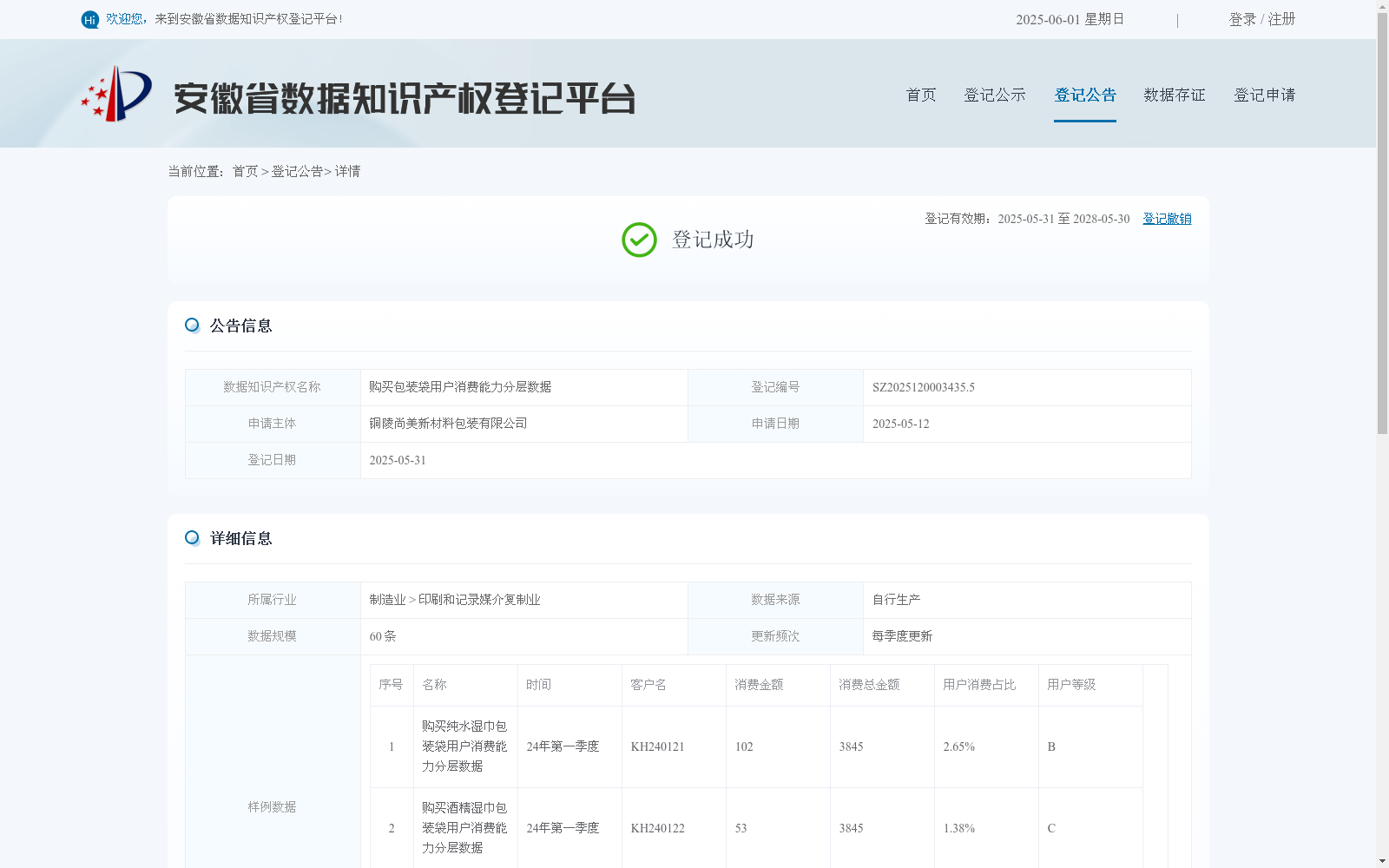Click the 安徽省数据知识产权登记平台 title
The image size is (1389, 868).
[x=405, y=98]
